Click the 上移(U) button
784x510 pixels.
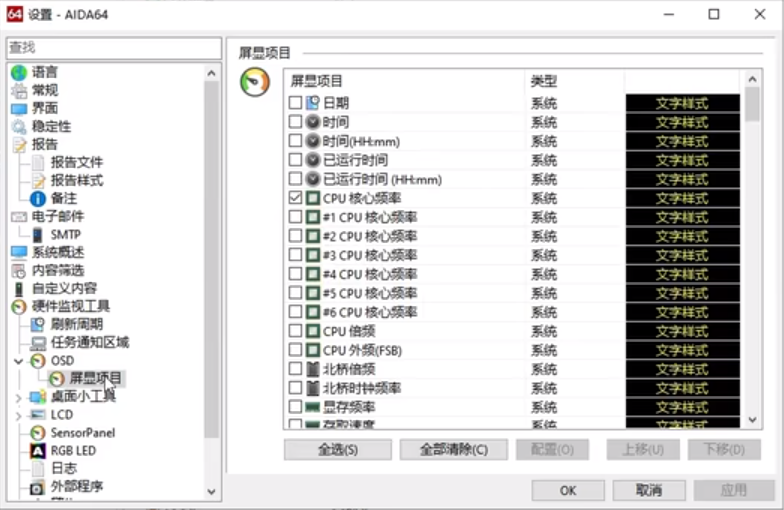[x=643, y=450]
